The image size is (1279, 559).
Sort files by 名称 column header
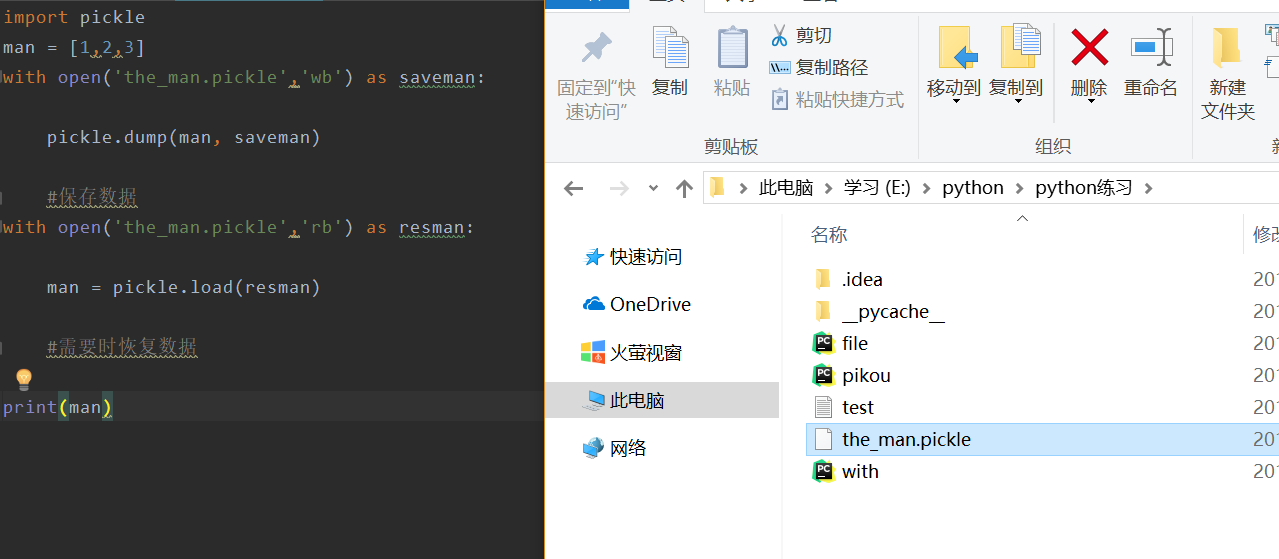pyautogui.click(x=829, y=235)
